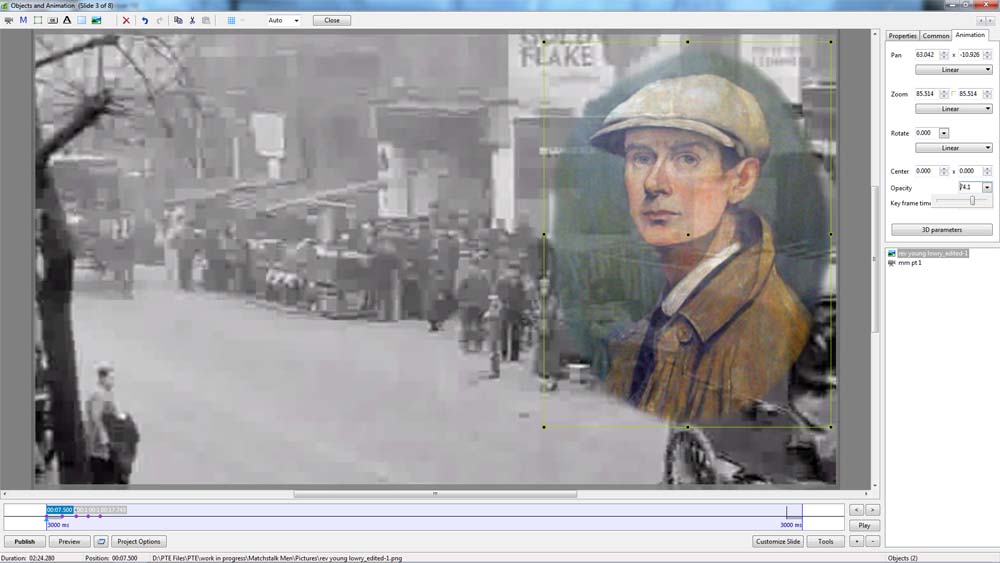The width and height of the screenshot is (1000, 563).
Task: Click the Pan Y value field
Action: [x=969, y=55]
